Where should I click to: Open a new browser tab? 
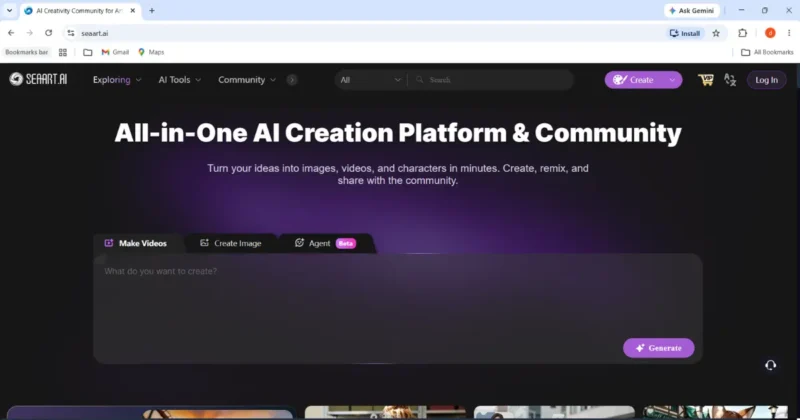[152, 10]
